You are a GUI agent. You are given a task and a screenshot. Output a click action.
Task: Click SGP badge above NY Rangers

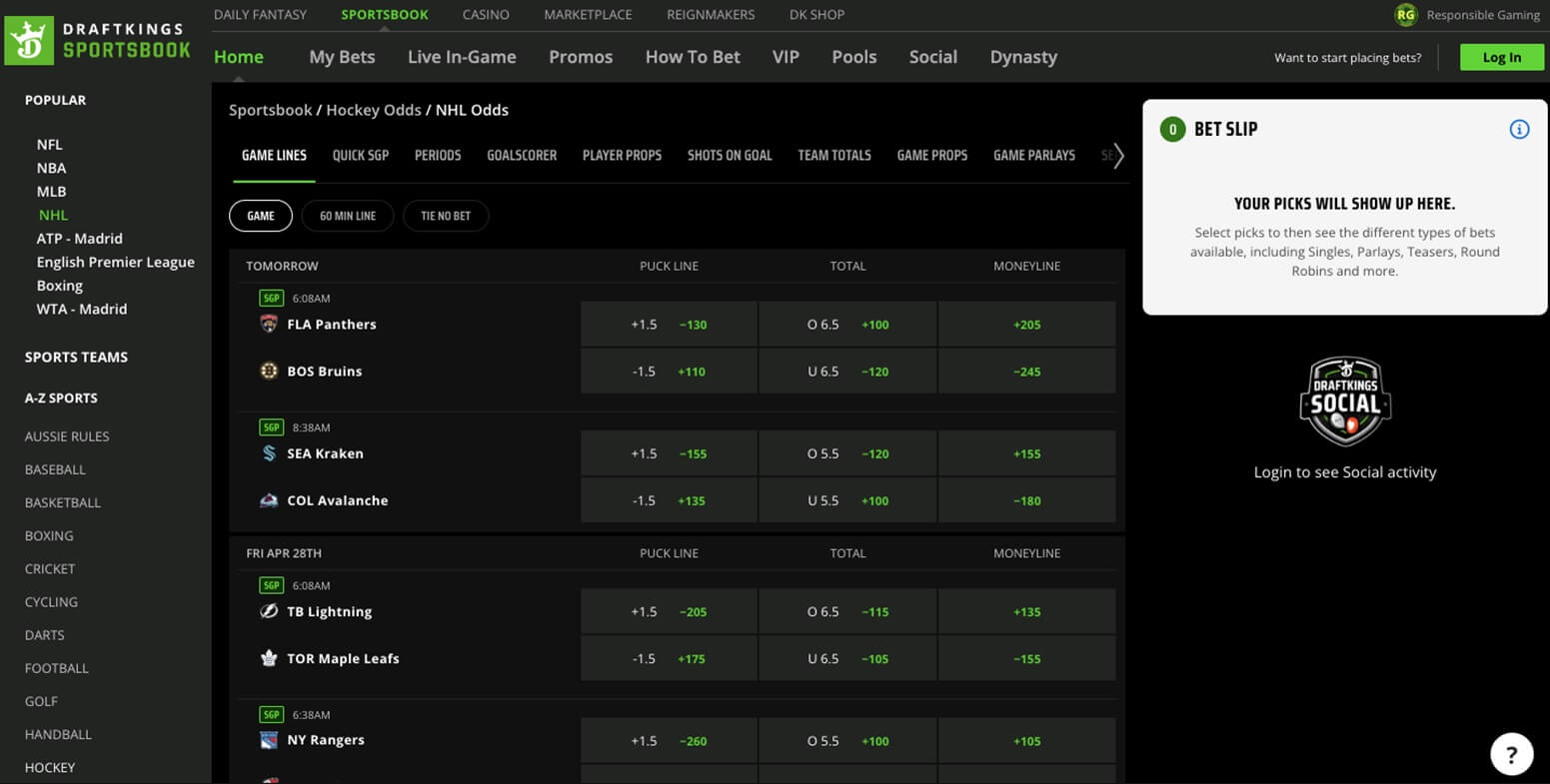pos(271,715)
